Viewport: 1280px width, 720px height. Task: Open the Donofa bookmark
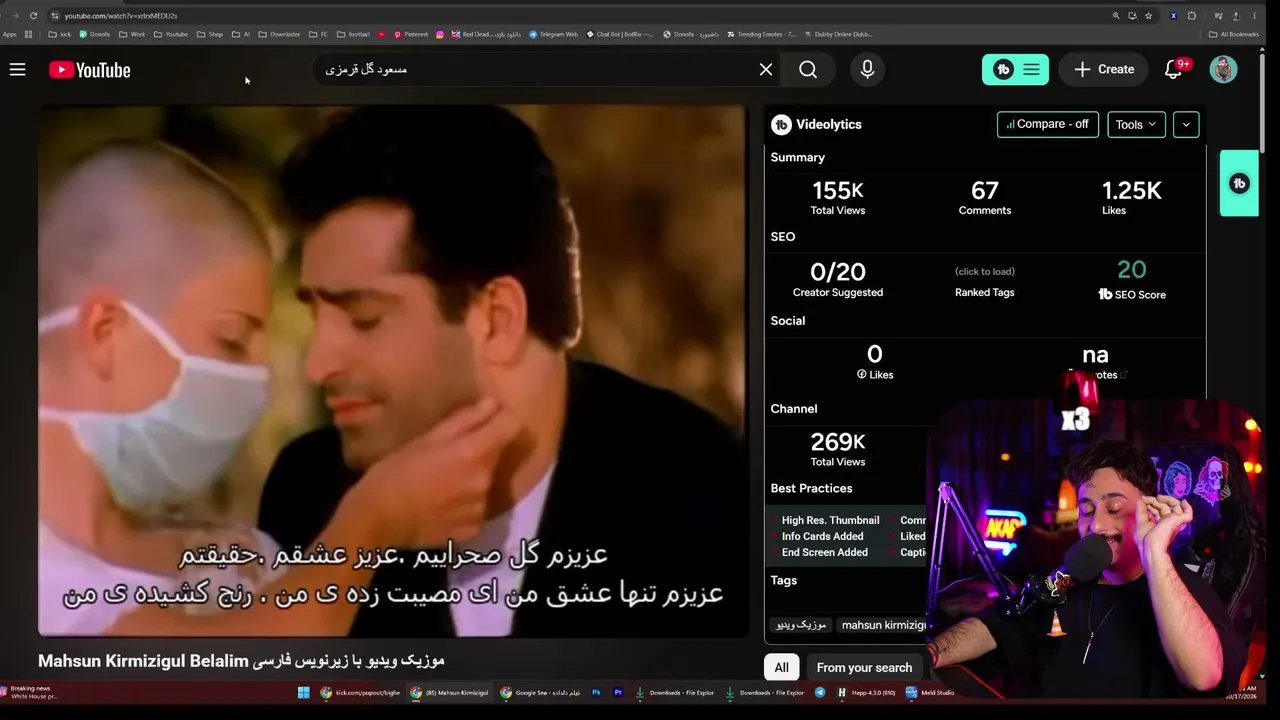94,34
